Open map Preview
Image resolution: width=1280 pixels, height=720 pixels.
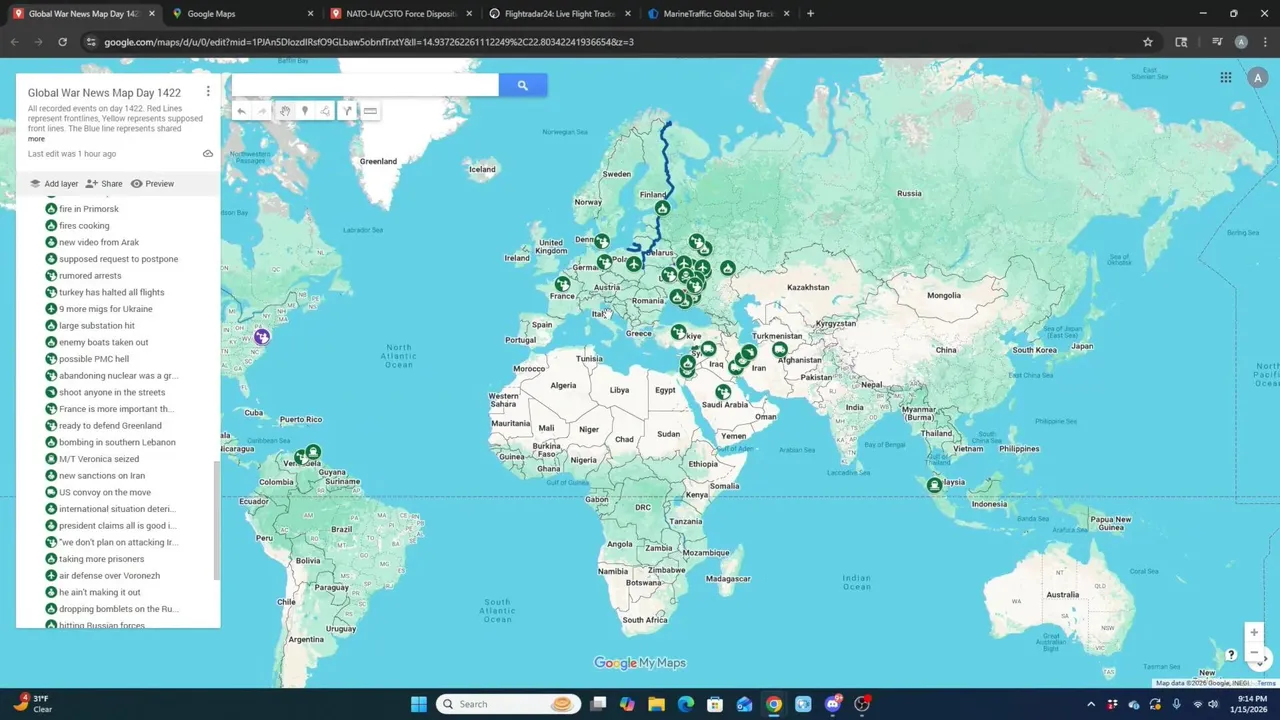click(x=152, y=184)
